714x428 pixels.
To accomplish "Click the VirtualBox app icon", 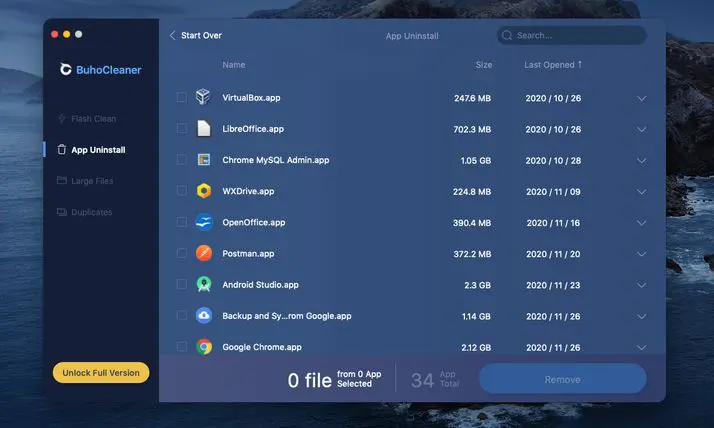I will pyautogui.click(x=203, y=97).
